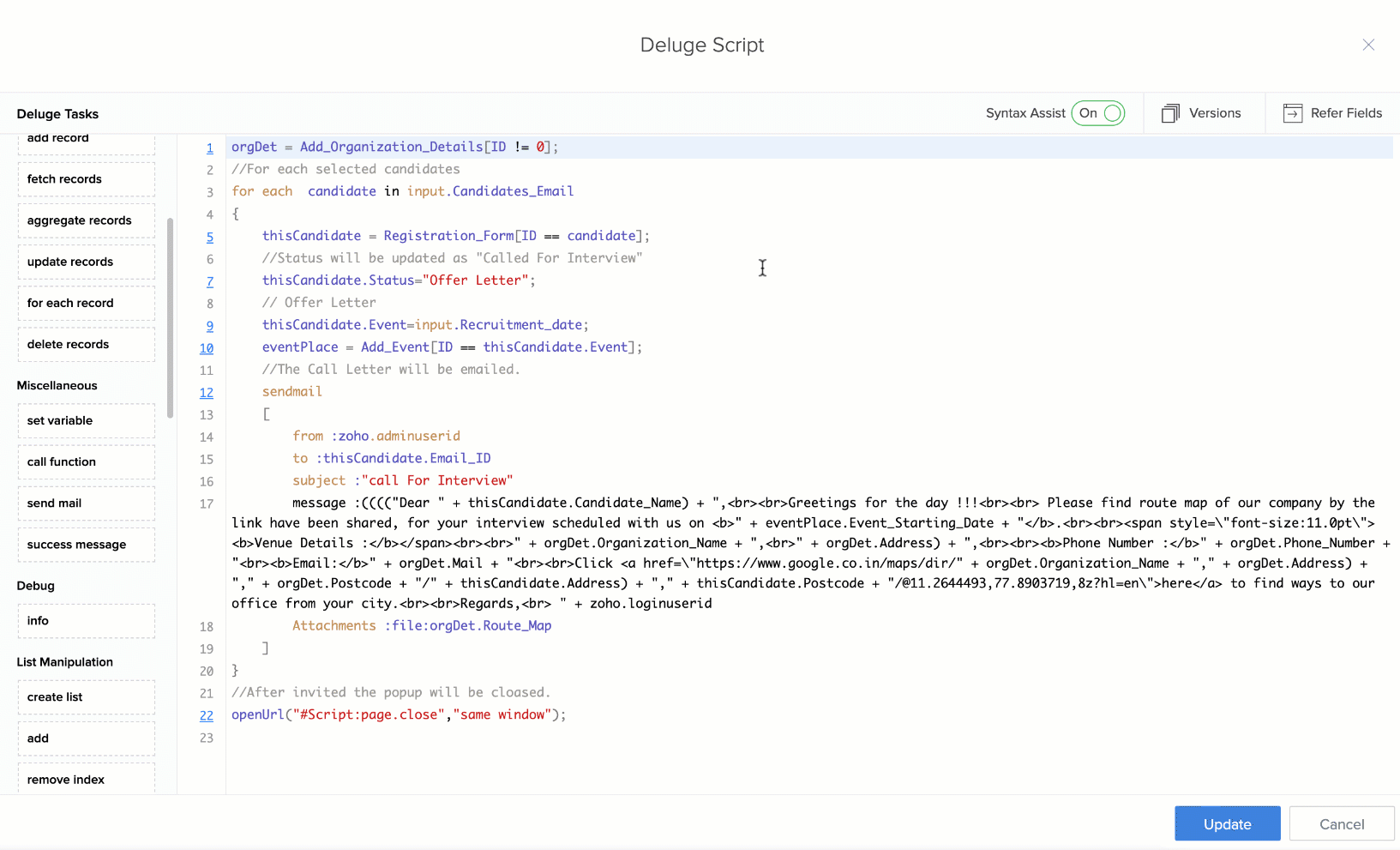The image size is (1400, 850).
Task: Click the Update button to save script
Action: [x=1227, y=823]
